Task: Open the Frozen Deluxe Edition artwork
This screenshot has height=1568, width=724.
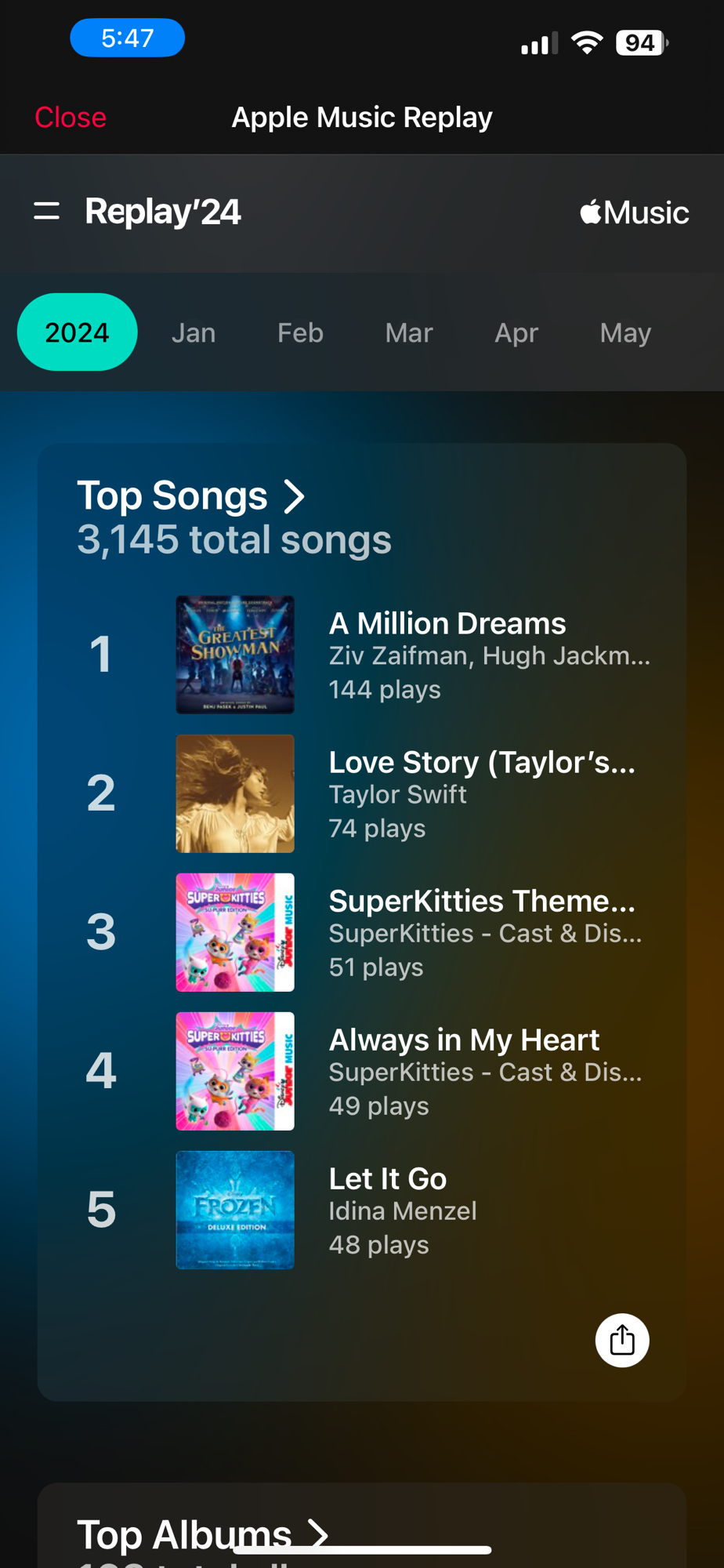Action: pyautogui.click(x=235, y=1210)
